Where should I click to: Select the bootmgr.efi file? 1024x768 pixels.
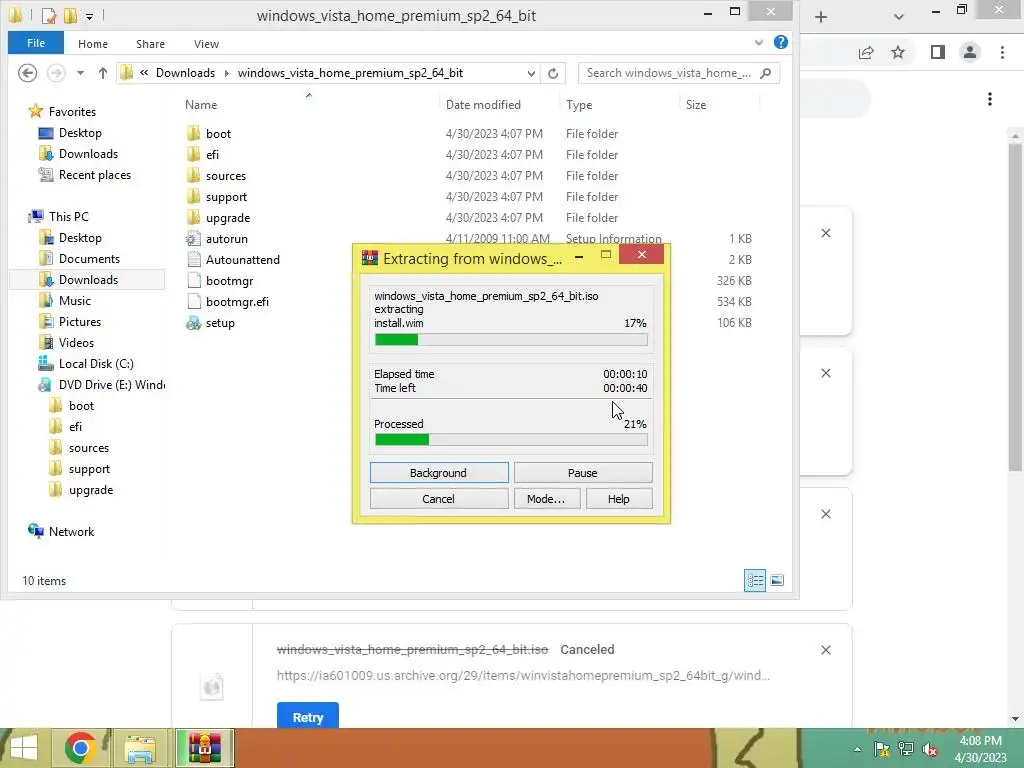[x=237, y=302]
